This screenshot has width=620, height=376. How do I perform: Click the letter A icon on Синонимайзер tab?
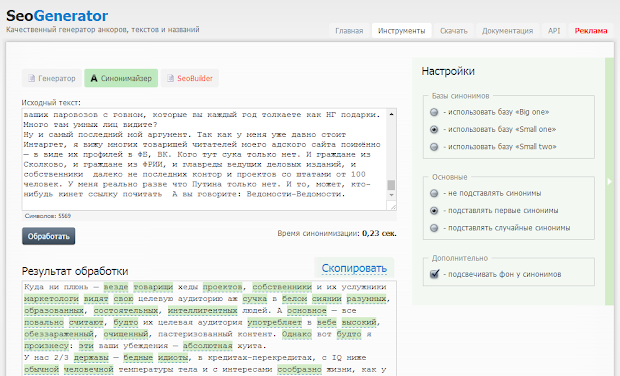click(x=94, y=78)
